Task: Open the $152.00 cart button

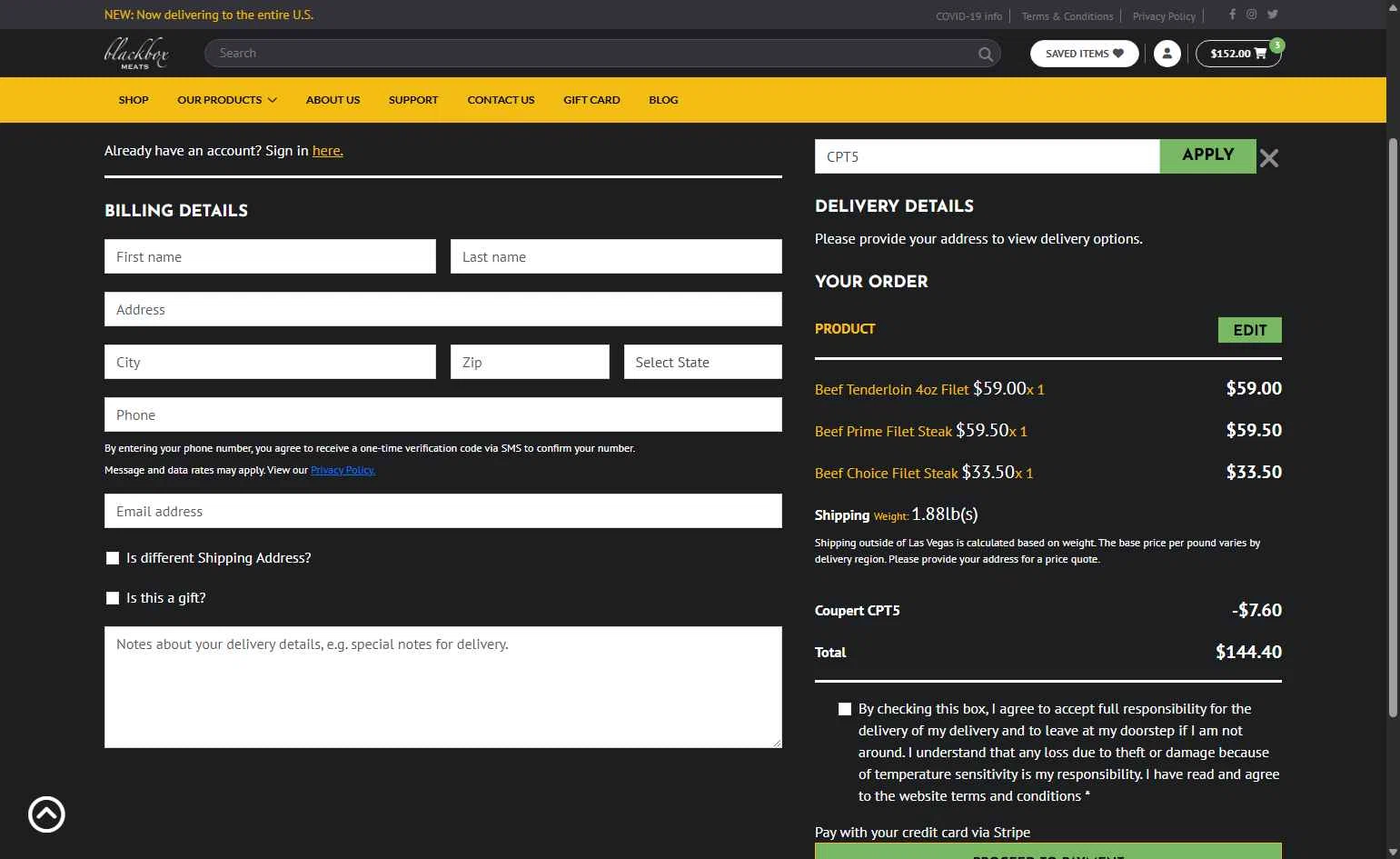Action: 1237,54
